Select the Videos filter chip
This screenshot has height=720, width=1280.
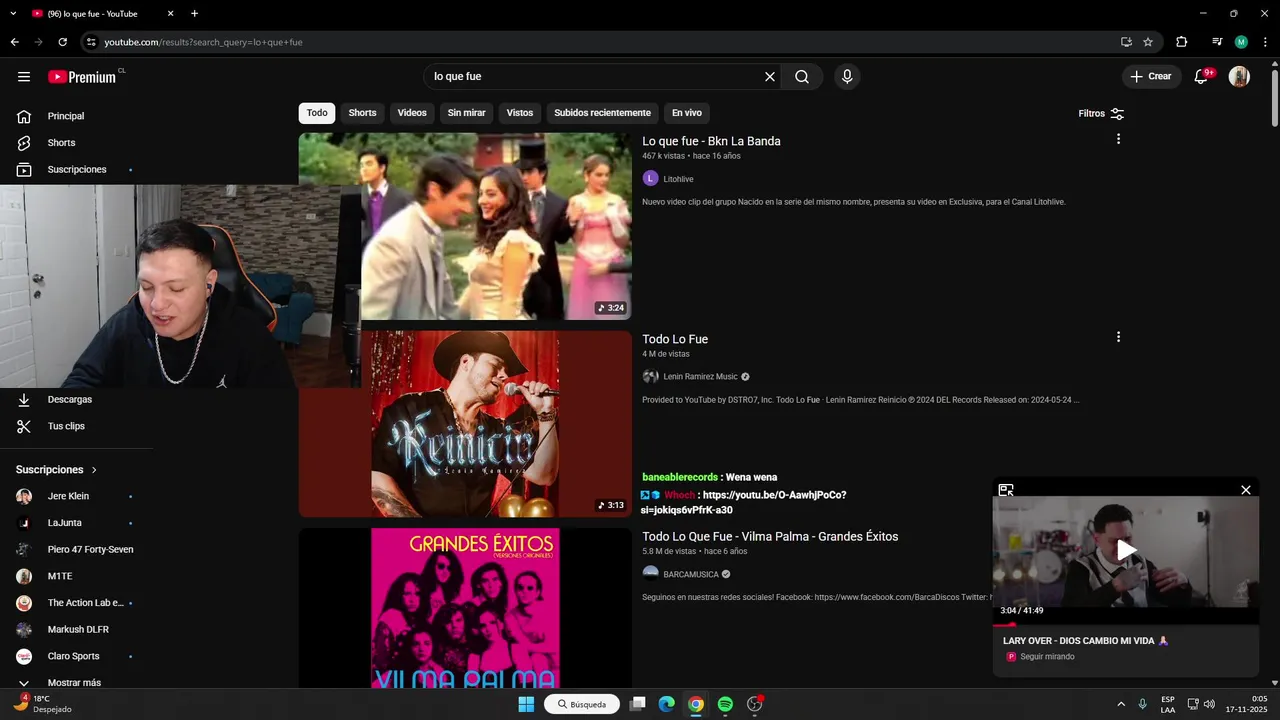tap(412, 113)
